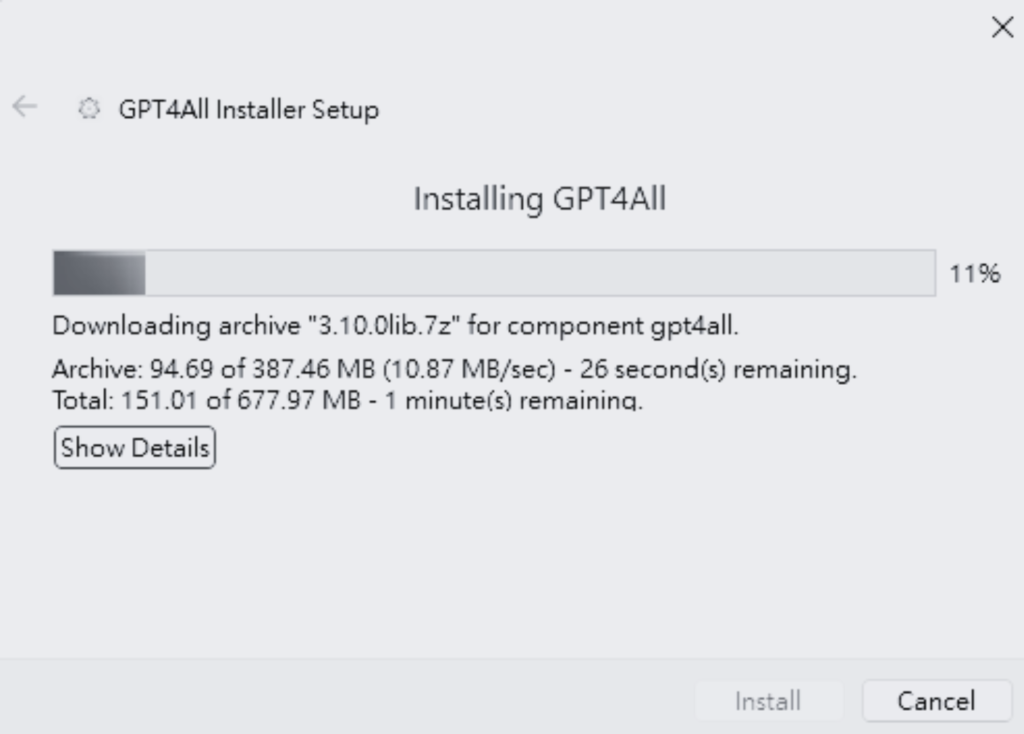
Task: Click the Installing GPT4All heading
Action: [x=540, y=199]
